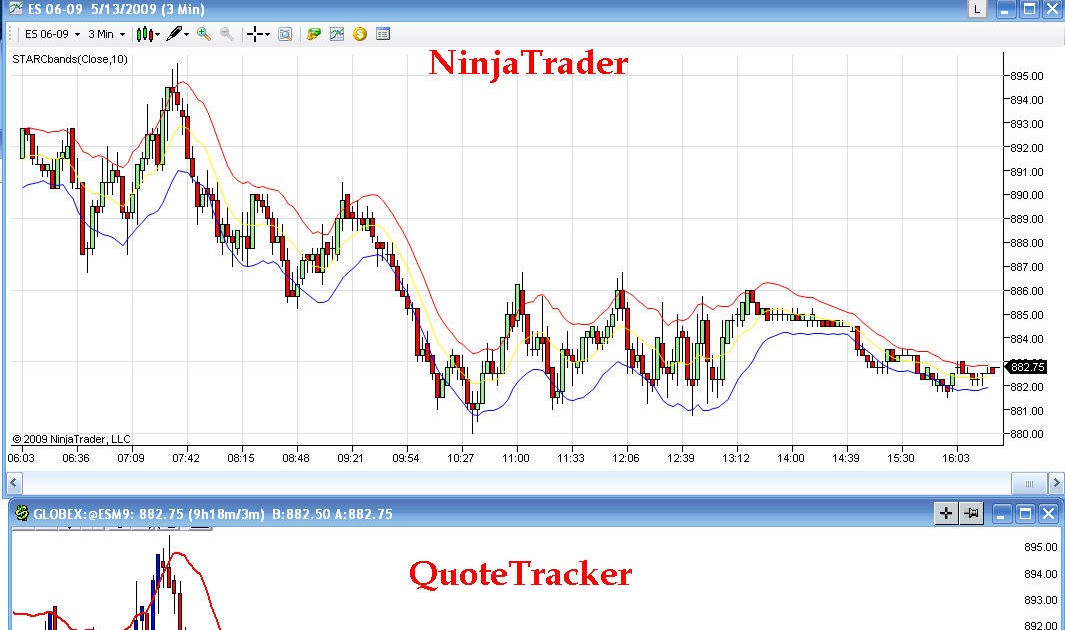
Task: Click the horizontal scrollbar thumb
Action: click(1028, 483)
